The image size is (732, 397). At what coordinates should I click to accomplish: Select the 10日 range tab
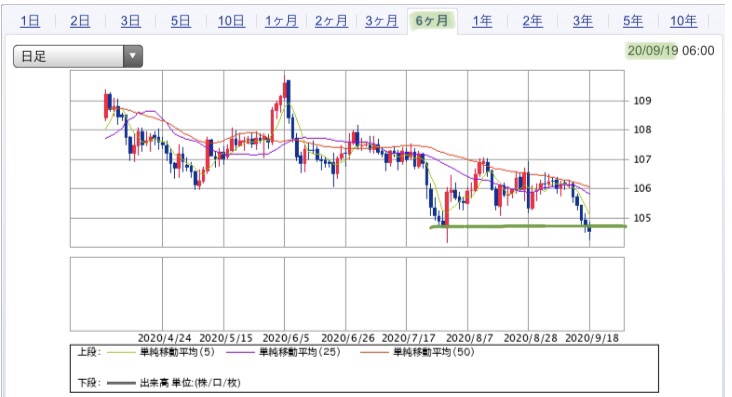231,21
